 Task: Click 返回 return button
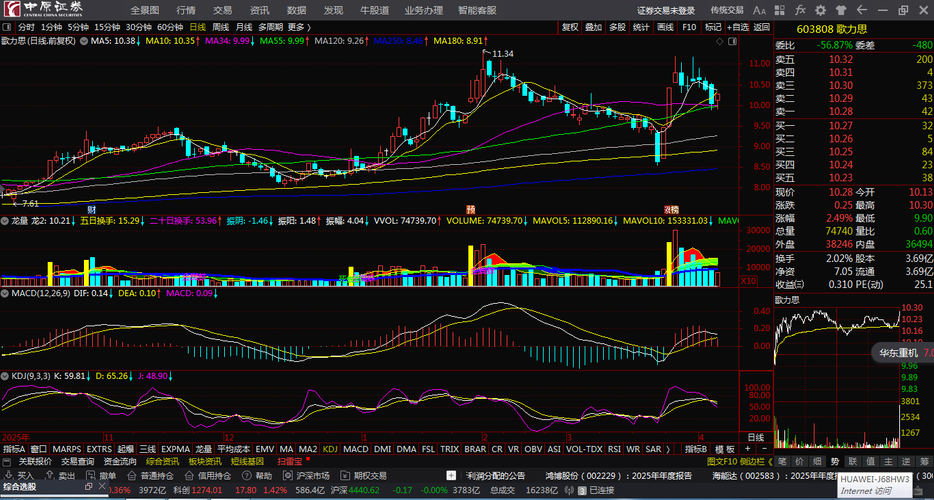coord(761,27)
